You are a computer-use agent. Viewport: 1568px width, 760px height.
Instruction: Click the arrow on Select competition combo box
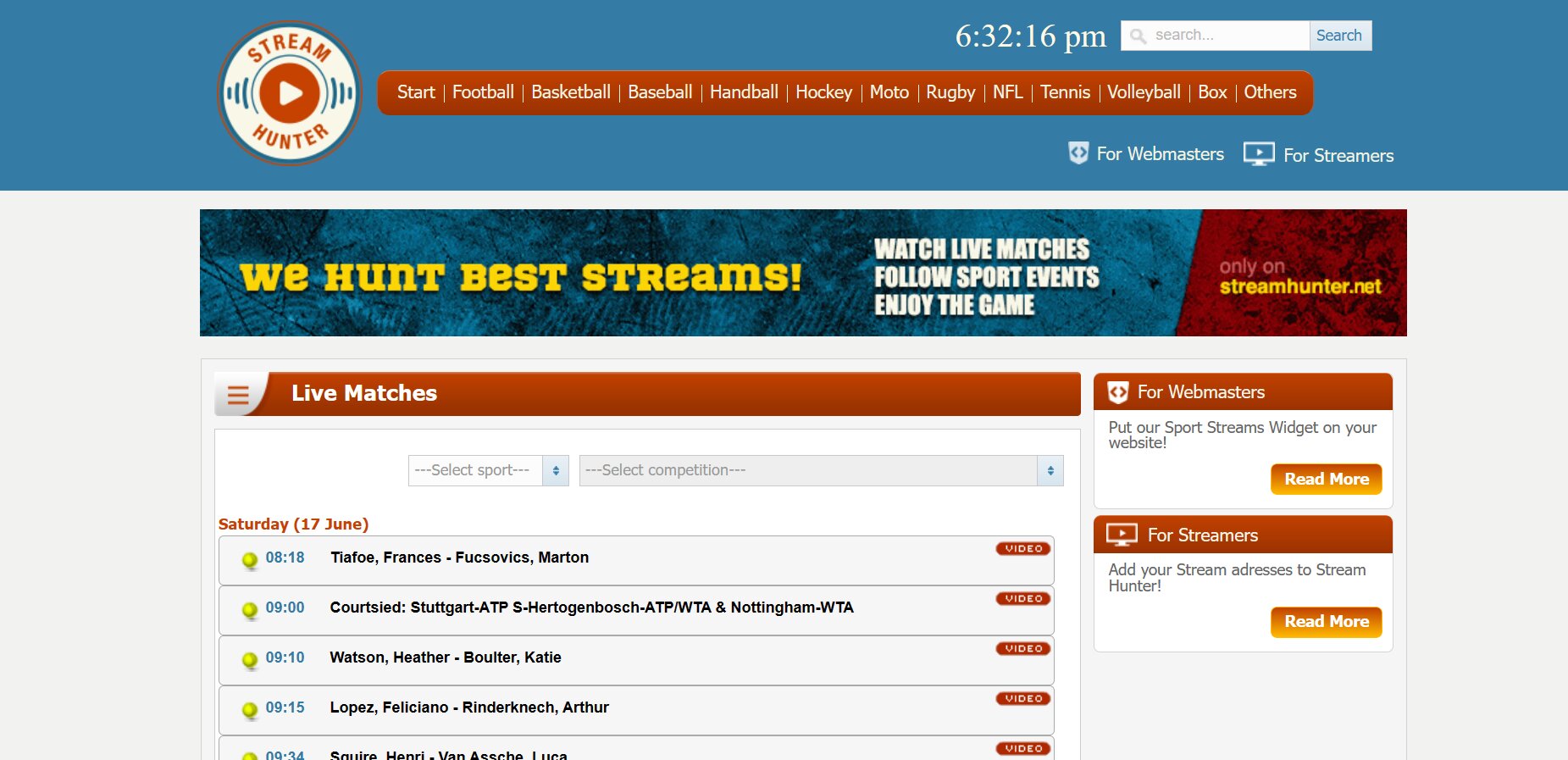[1050, 470]
